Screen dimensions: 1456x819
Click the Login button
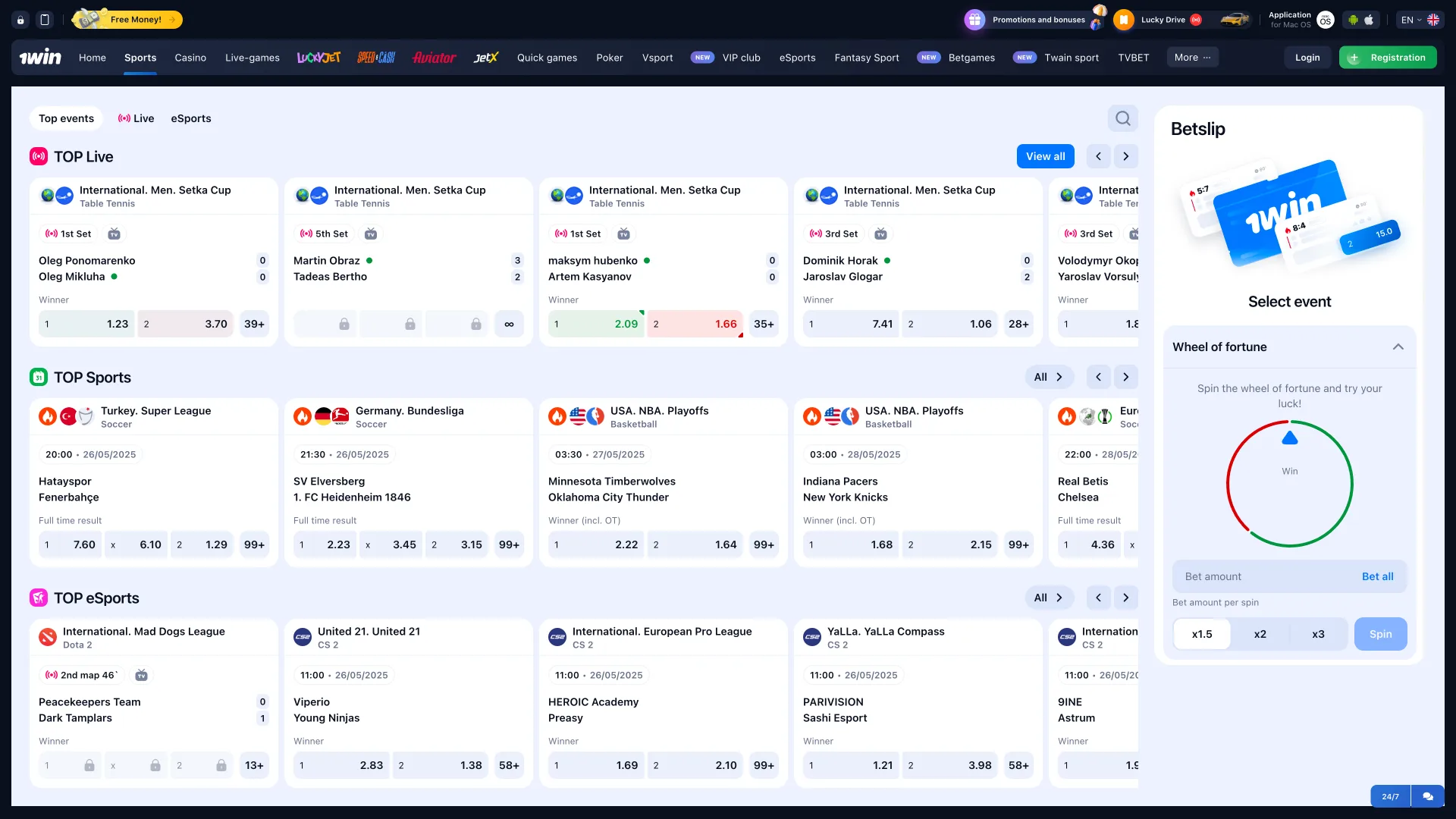coord(1307,58)
